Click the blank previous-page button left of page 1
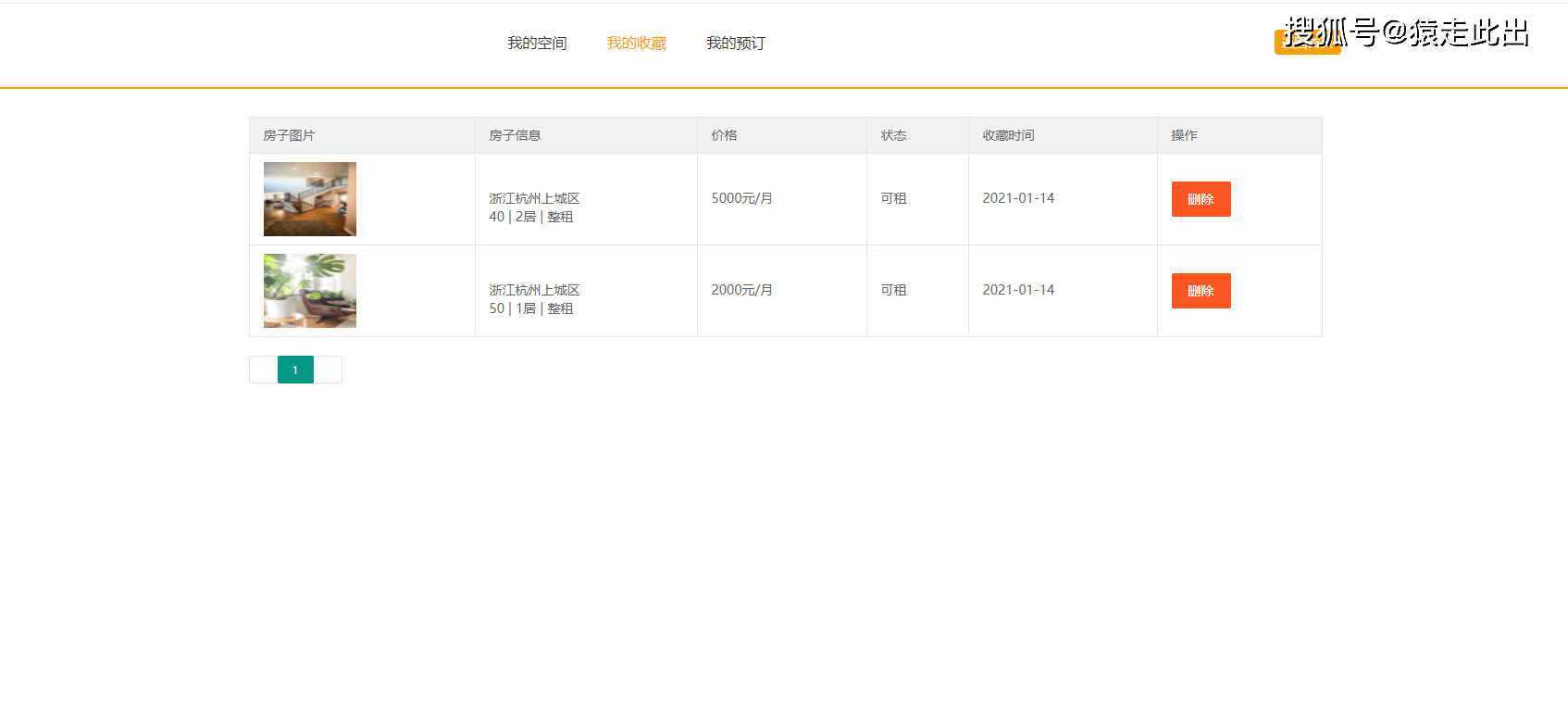The image size is (1568, 716). 264,370
